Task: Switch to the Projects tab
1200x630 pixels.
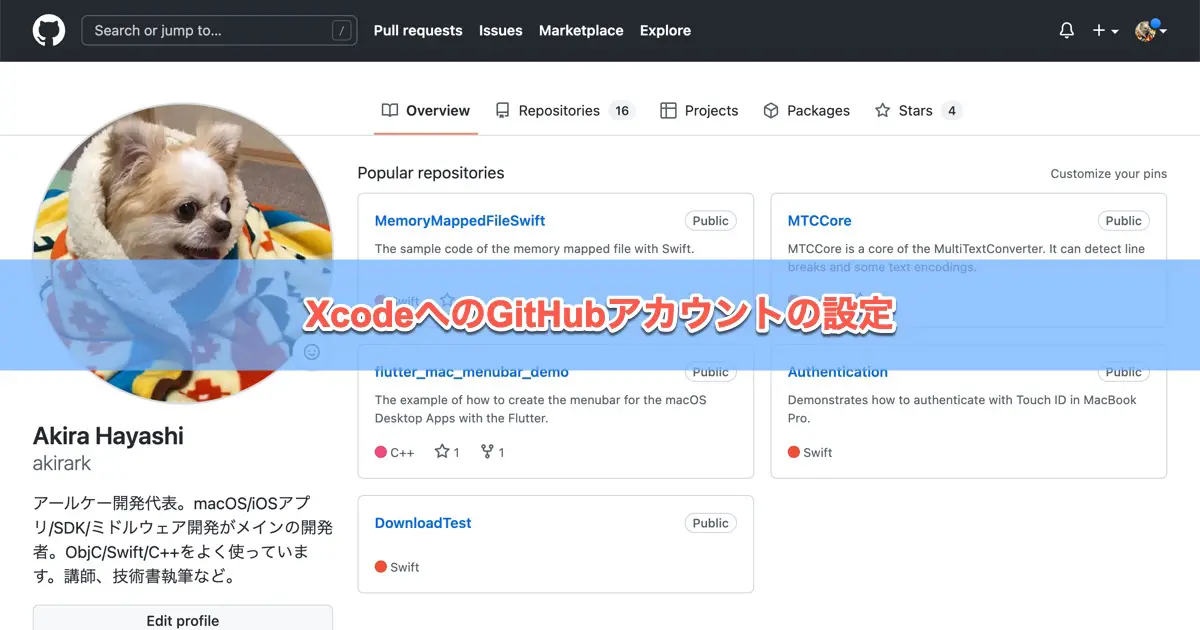Action: (699, 111)
